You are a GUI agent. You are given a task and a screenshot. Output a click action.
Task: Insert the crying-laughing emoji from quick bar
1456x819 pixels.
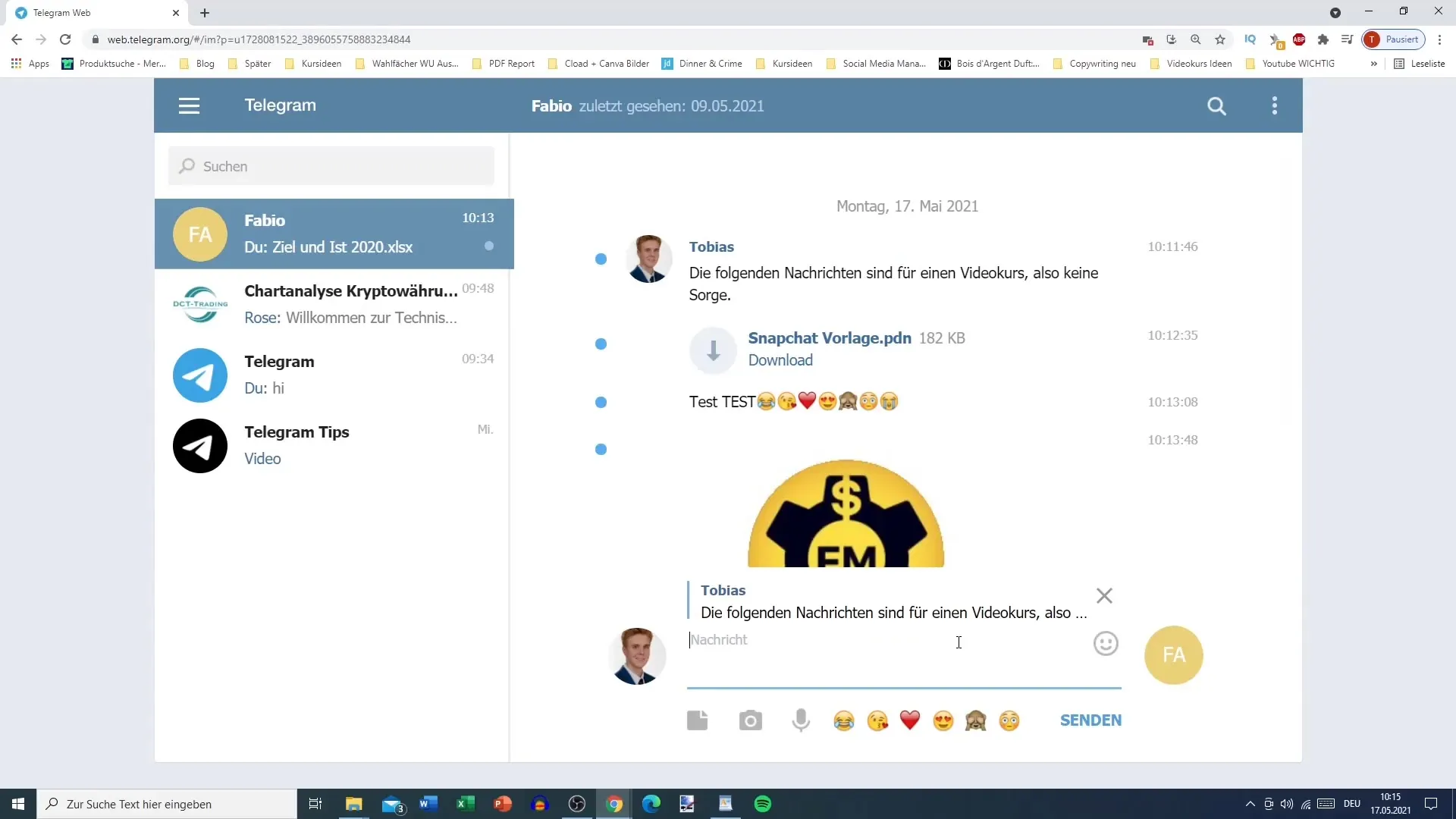[844, 720]
